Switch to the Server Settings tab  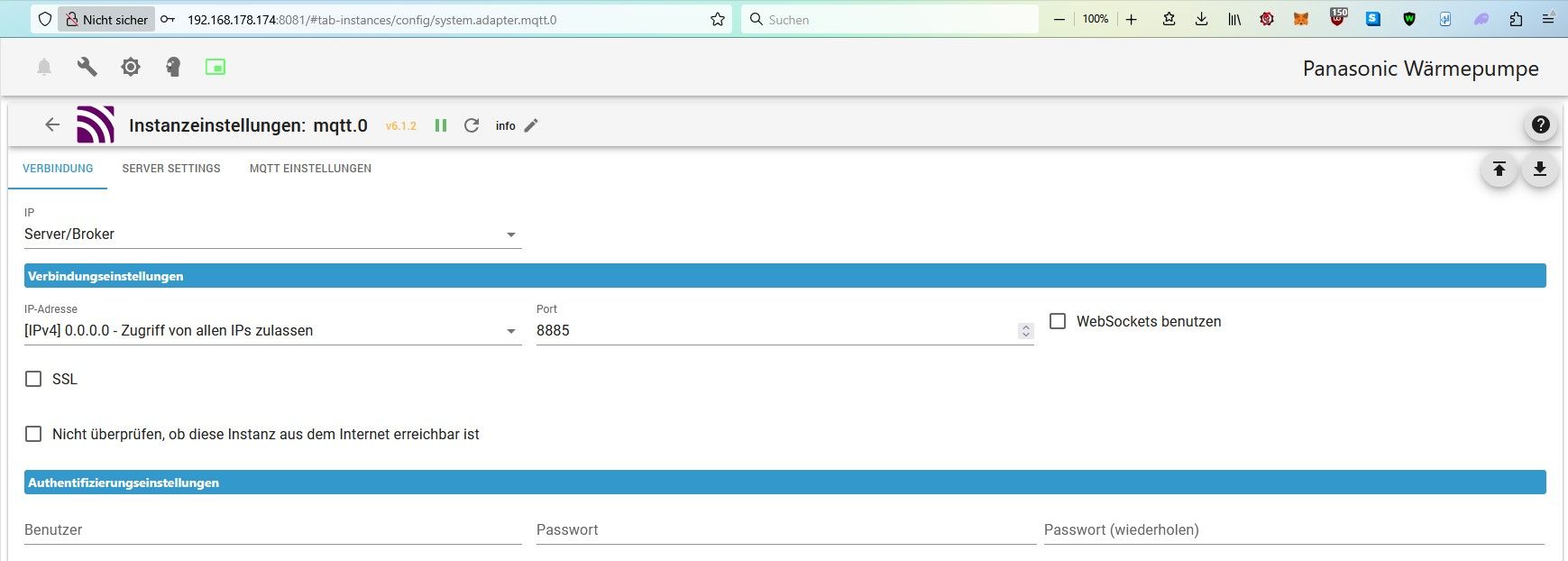tap(171, 169)
